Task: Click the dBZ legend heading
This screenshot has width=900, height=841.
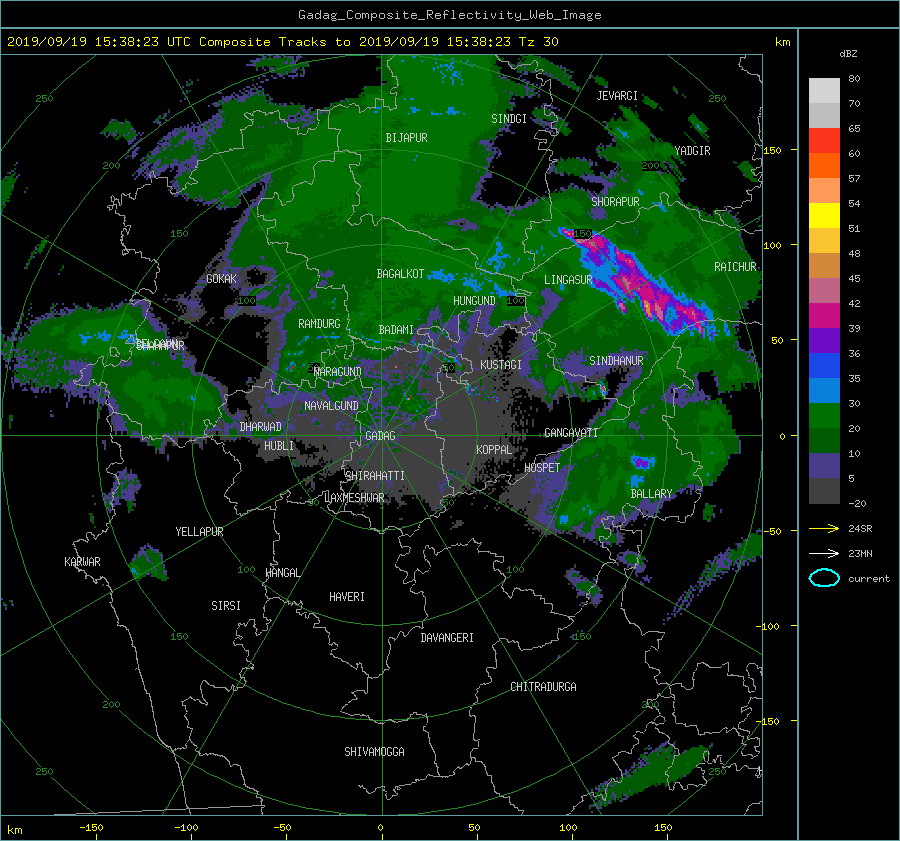Action: pyautogui.click(x=848, y=54)
